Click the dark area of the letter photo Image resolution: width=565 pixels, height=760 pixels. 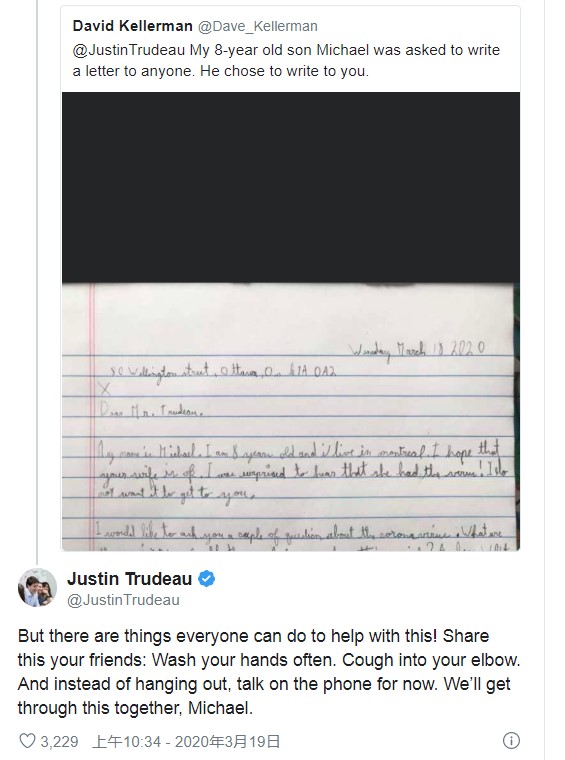click(x=291, y=187)
